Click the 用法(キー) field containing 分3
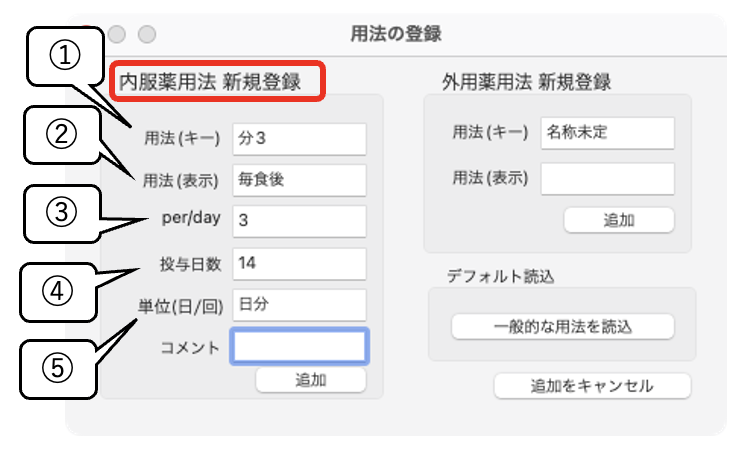The width and height of the screenshot is (754, 452). point(298,139)
